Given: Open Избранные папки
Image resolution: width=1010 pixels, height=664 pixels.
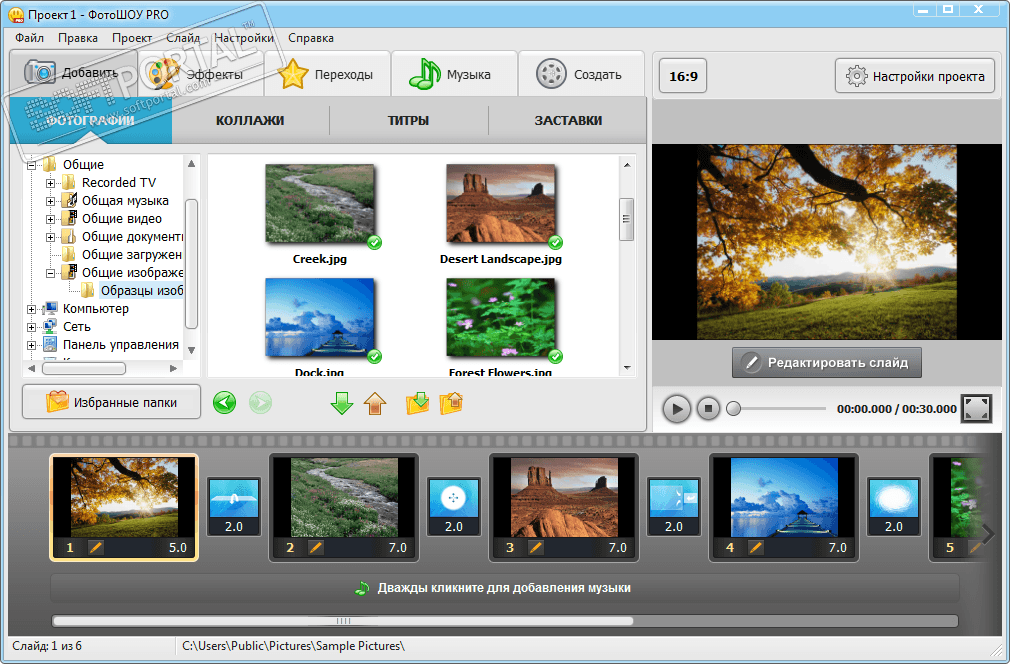Looking at the screenshot, I should pyautogui.click(x=111, y=403).
